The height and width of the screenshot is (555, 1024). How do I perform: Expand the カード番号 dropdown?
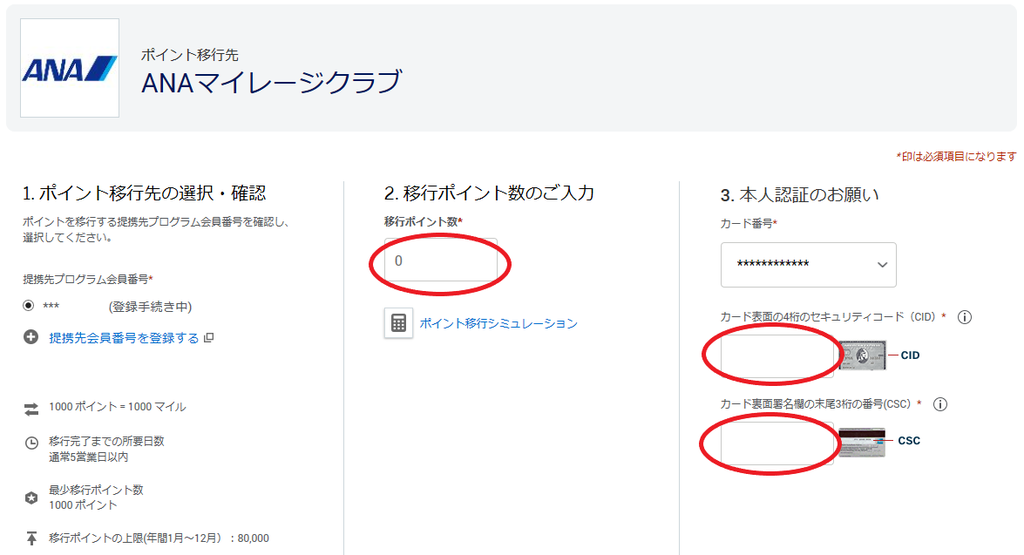click(x=808, y=264)
